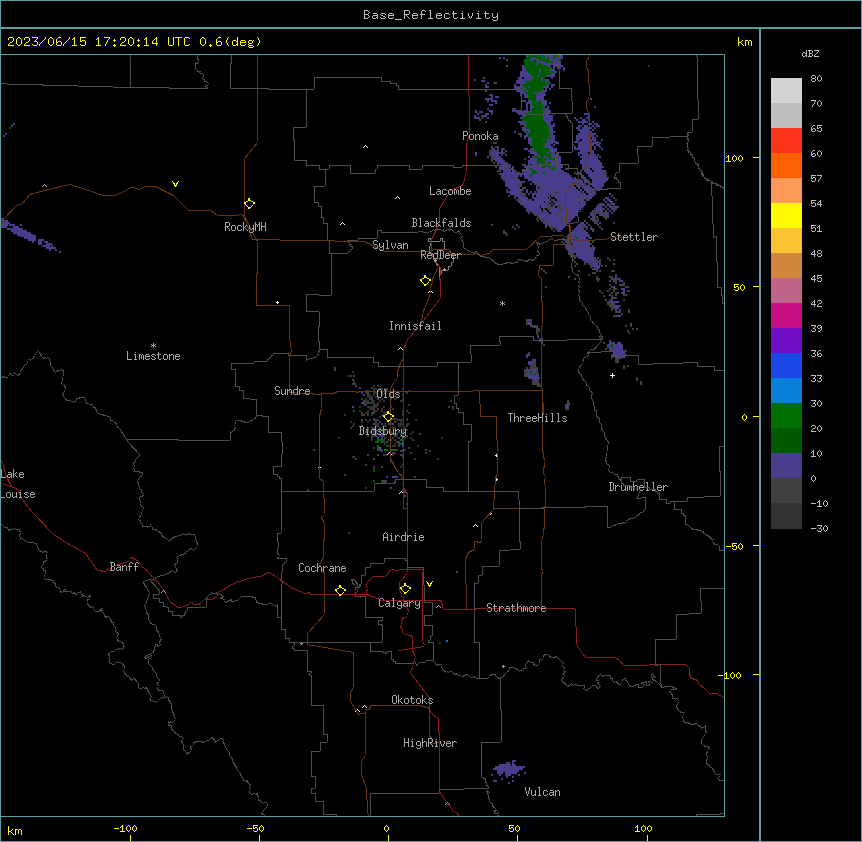
Task: Click the Ponoka town label
Action: [x=480, y=136]
